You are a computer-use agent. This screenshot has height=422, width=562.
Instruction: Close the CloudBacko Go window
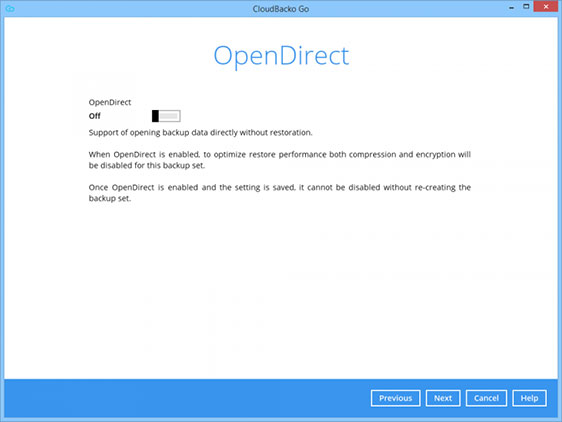(545, 6)
